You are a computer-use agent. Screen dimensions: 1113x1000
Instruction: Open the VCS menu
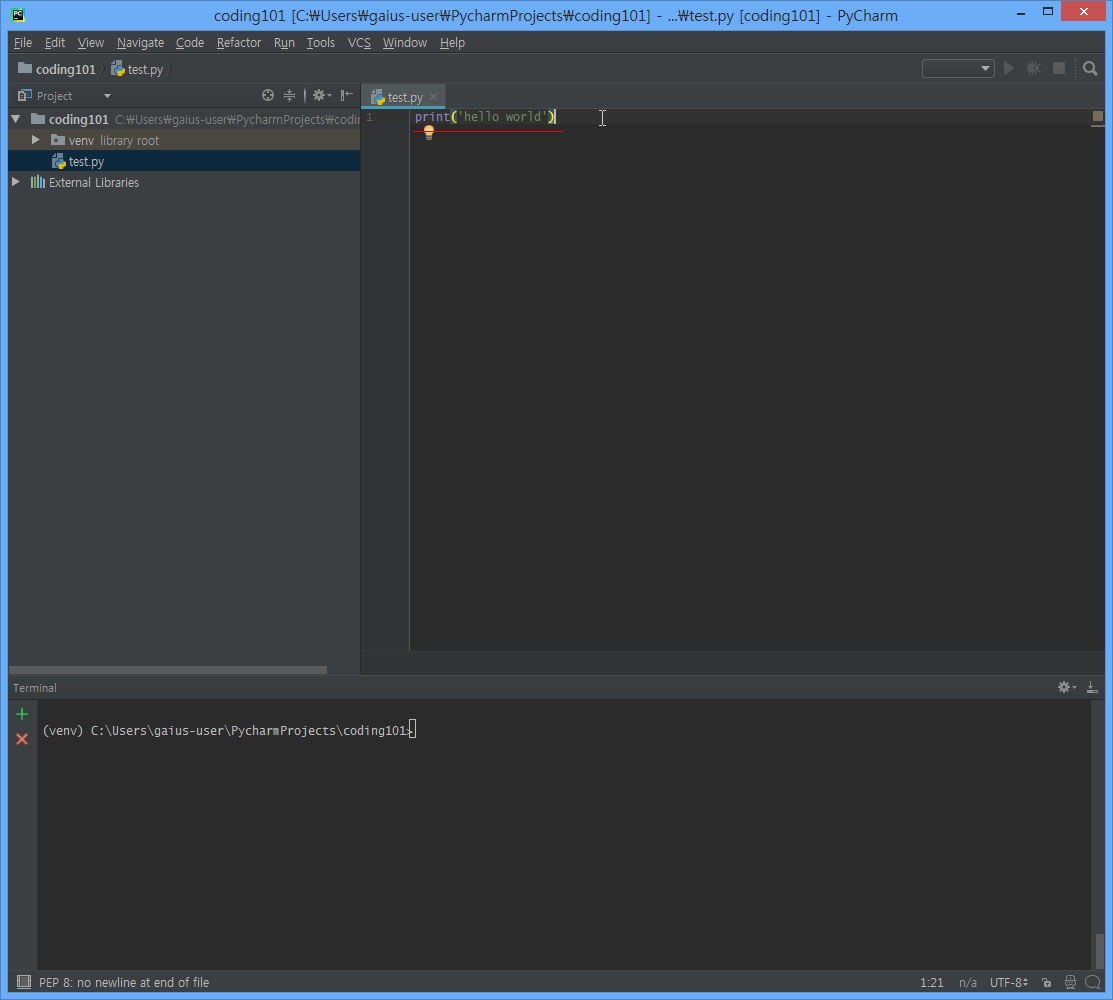click(359, 43)
